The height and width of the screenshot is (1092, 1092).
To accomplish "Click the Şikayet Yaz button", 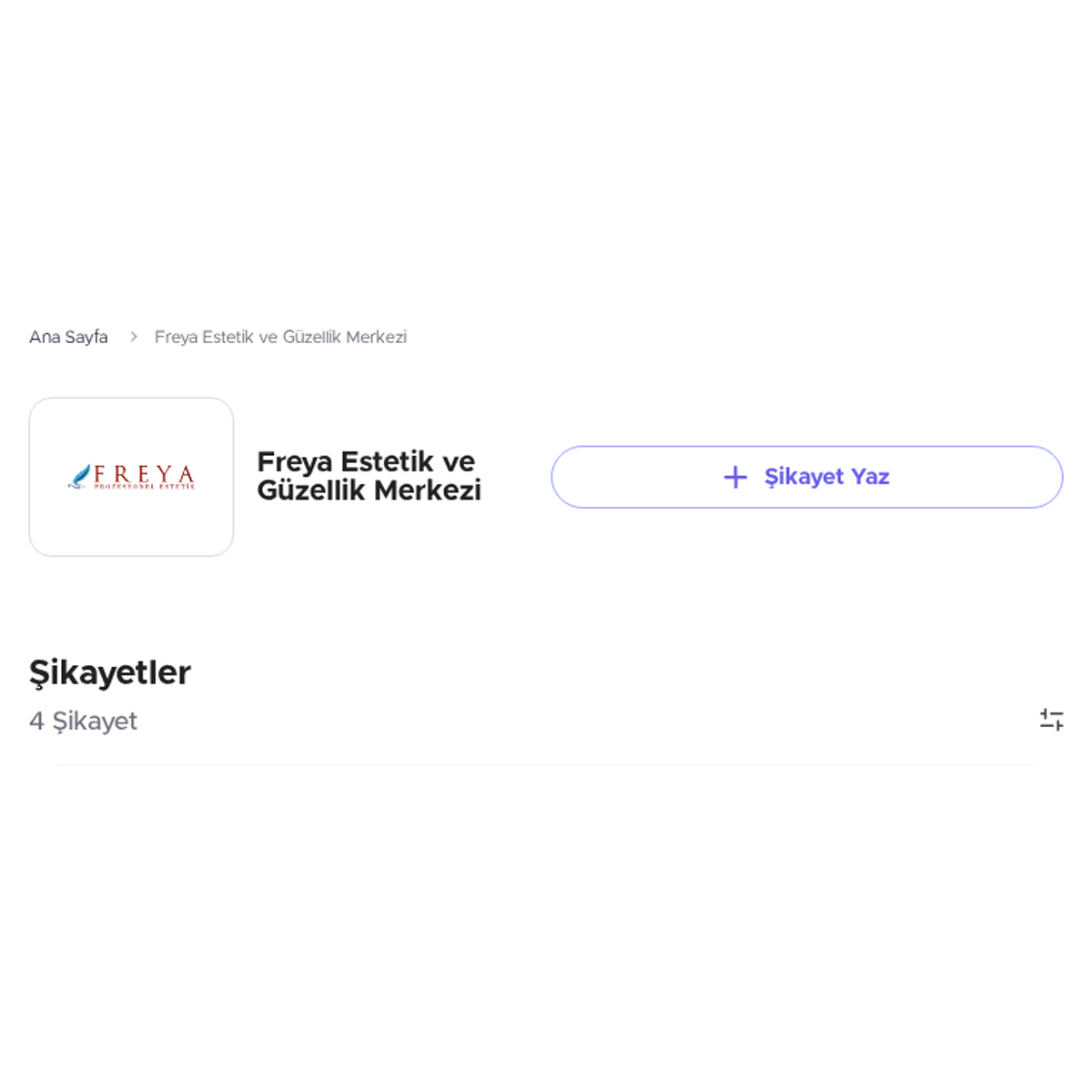I will 807,477.
